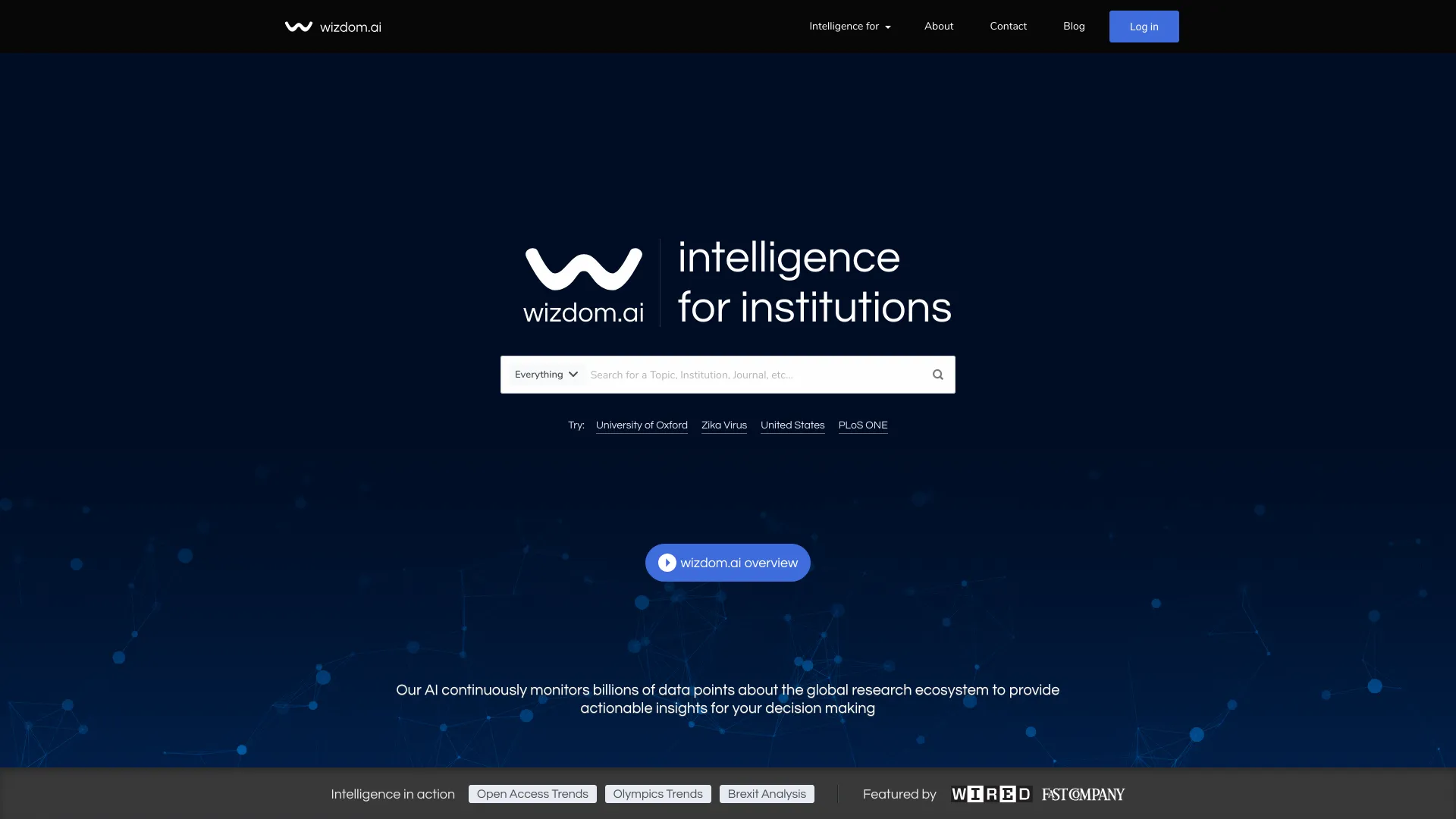This screenshot has height=819, width=1456.
Task: Click the WIRED featured logo icon
Action: tap(990, 794)
